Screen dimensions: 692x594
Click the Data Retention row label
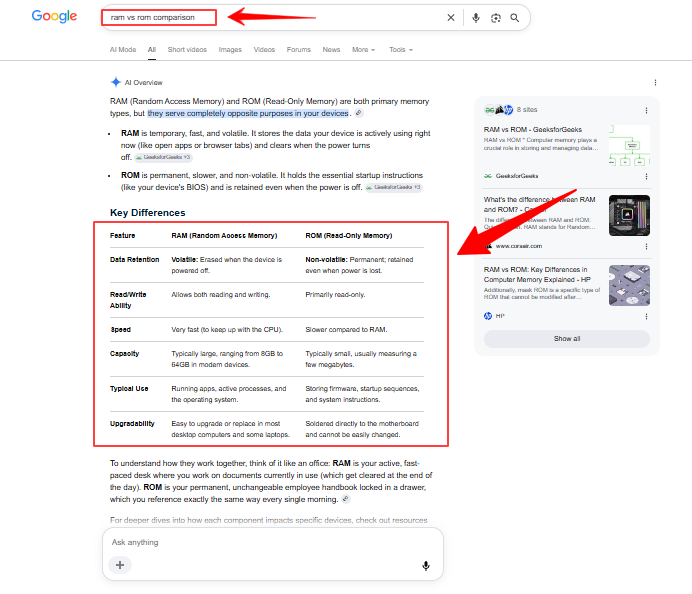[x=135, y=259]
